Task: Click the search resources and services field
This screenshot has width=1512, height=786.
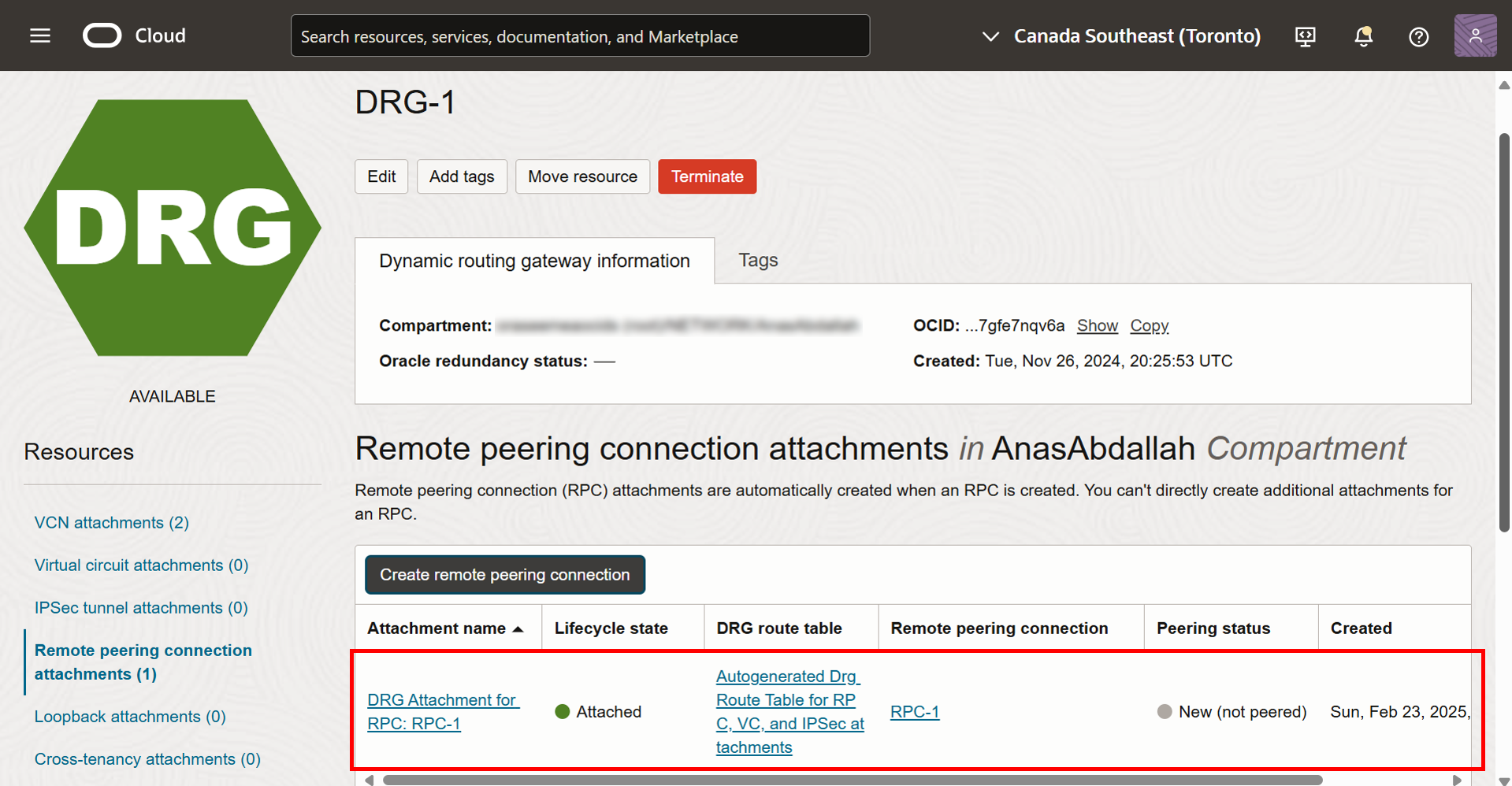Action: [x=580, y=35]
